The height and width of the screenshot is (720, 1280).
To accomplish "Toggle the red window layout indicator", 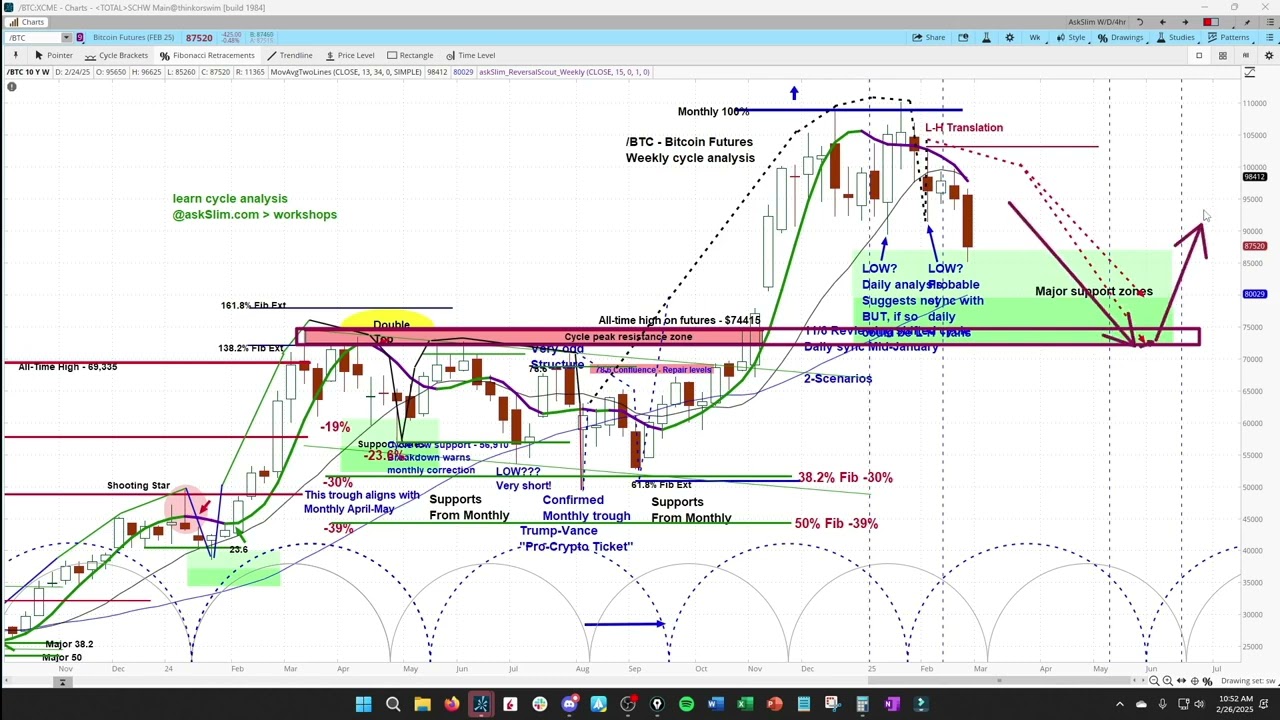I will [1211, 22].
